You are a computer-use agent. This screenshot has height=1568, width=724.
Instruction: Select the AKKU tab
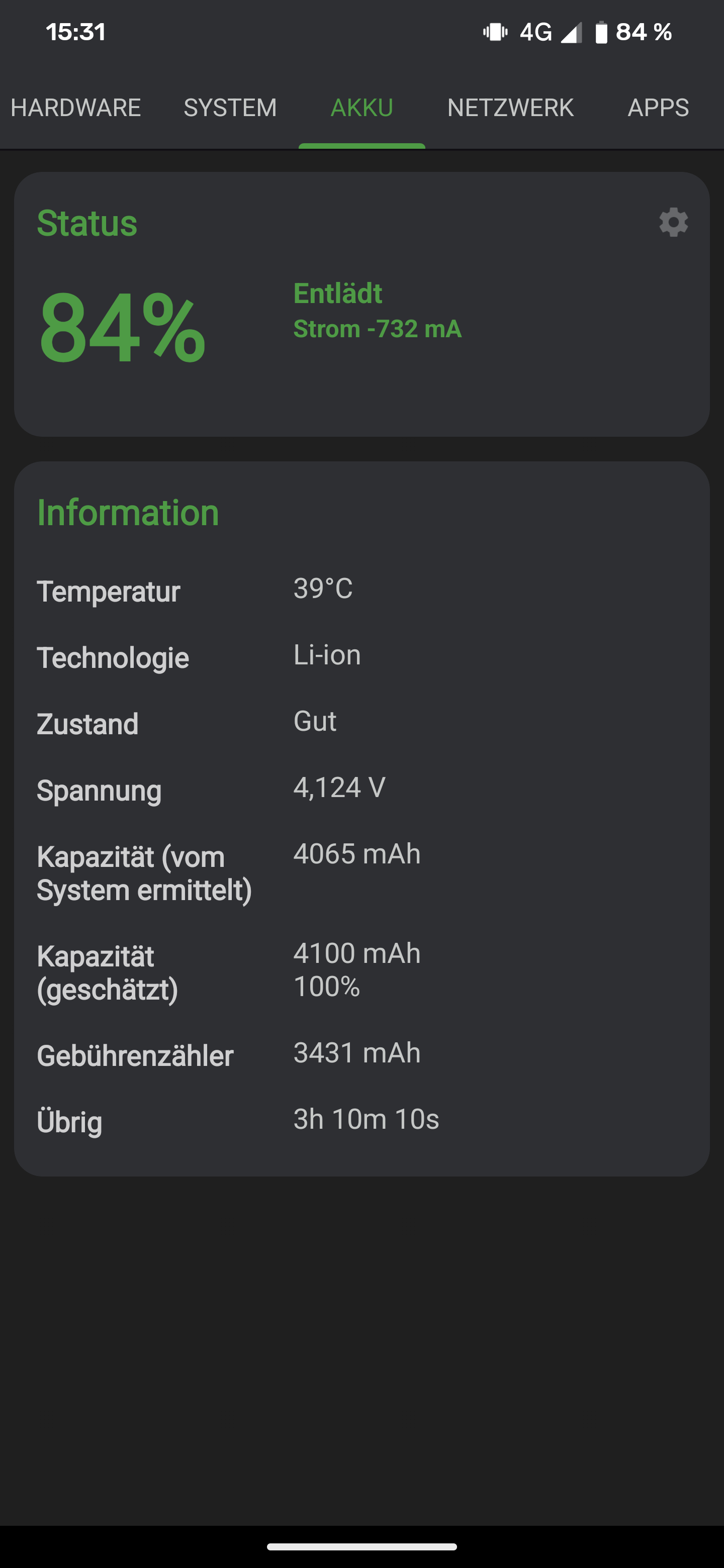361,108
